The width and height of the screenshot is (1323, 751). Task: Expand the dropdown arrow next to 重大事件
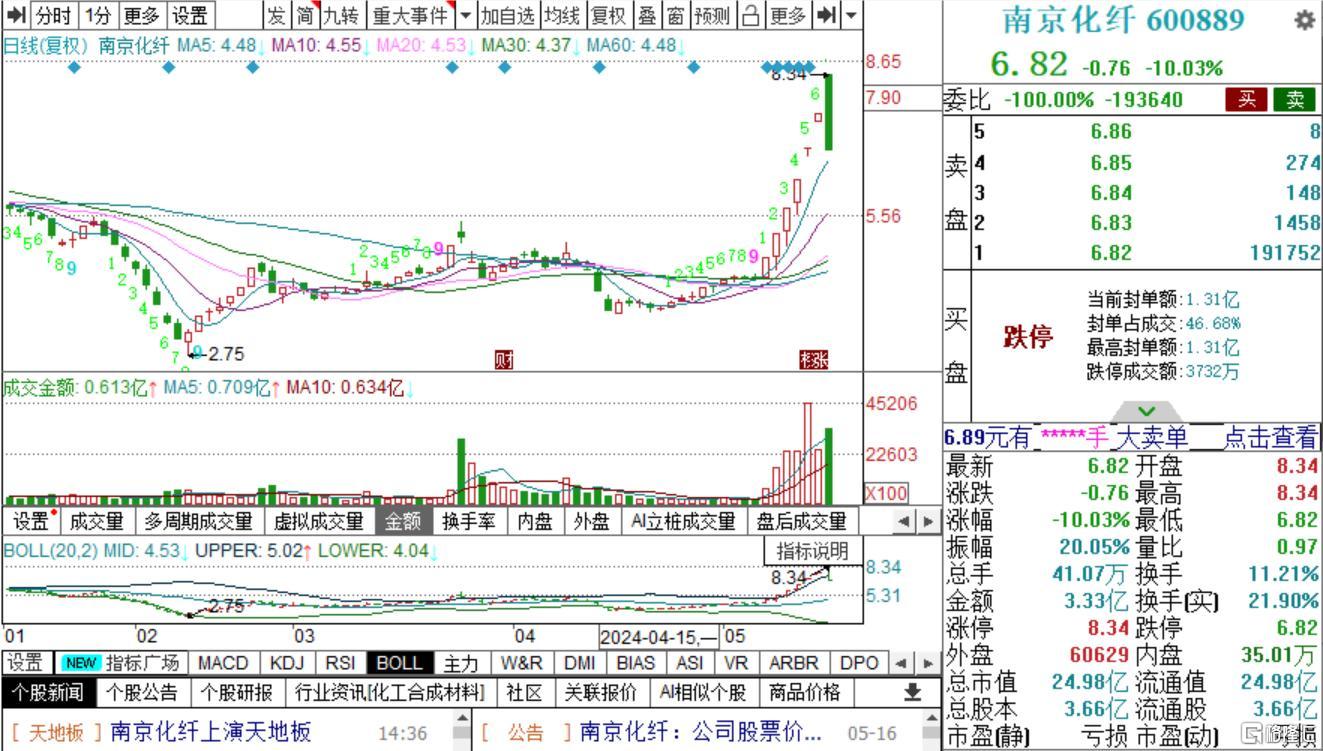pos(465,15)
